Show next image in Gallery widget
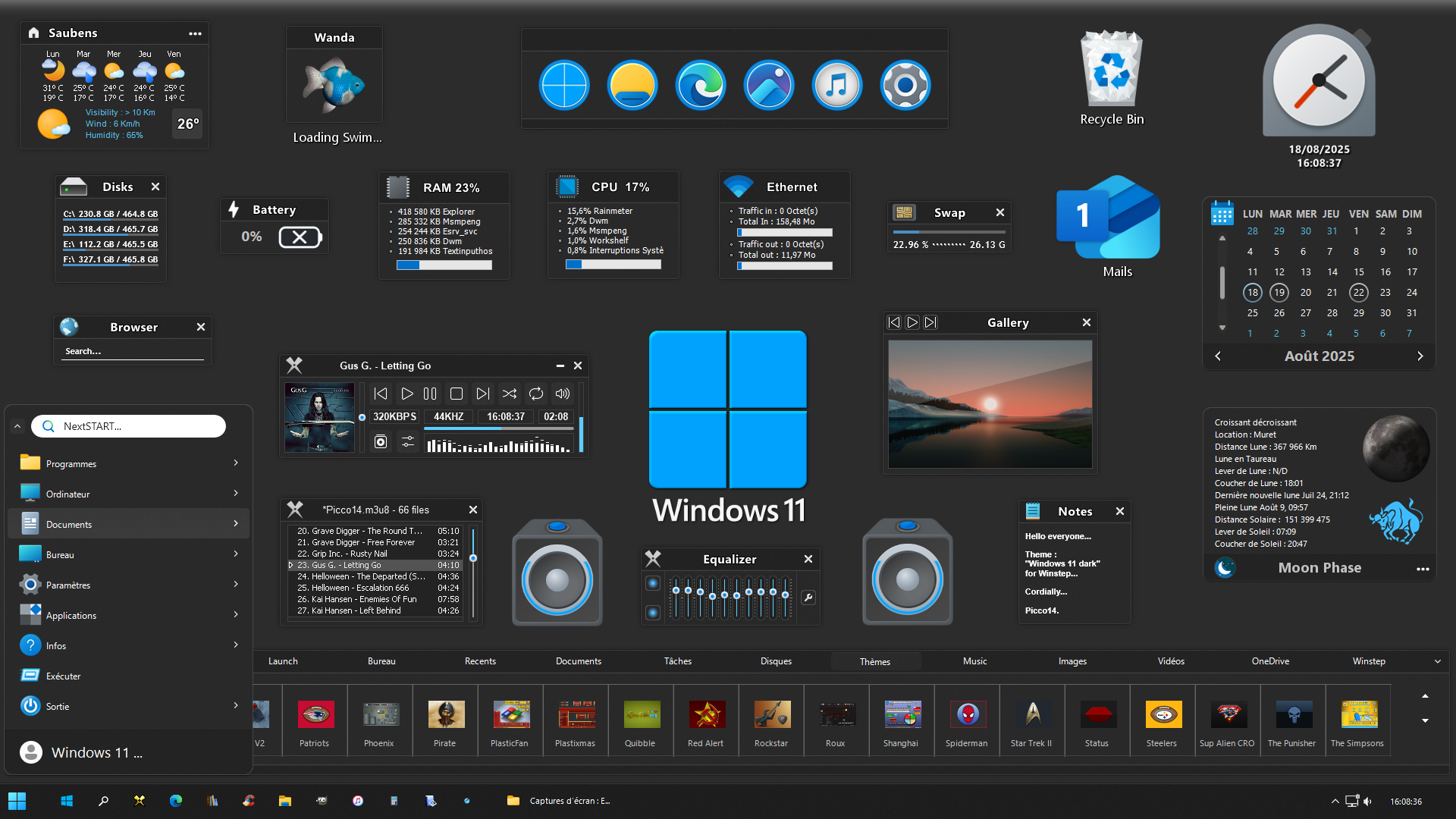 tap(930, 322)
